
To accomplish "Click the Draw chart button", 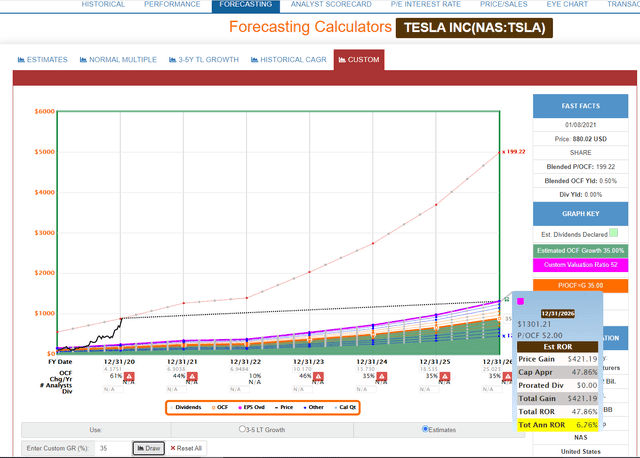I will click(149, 448).
